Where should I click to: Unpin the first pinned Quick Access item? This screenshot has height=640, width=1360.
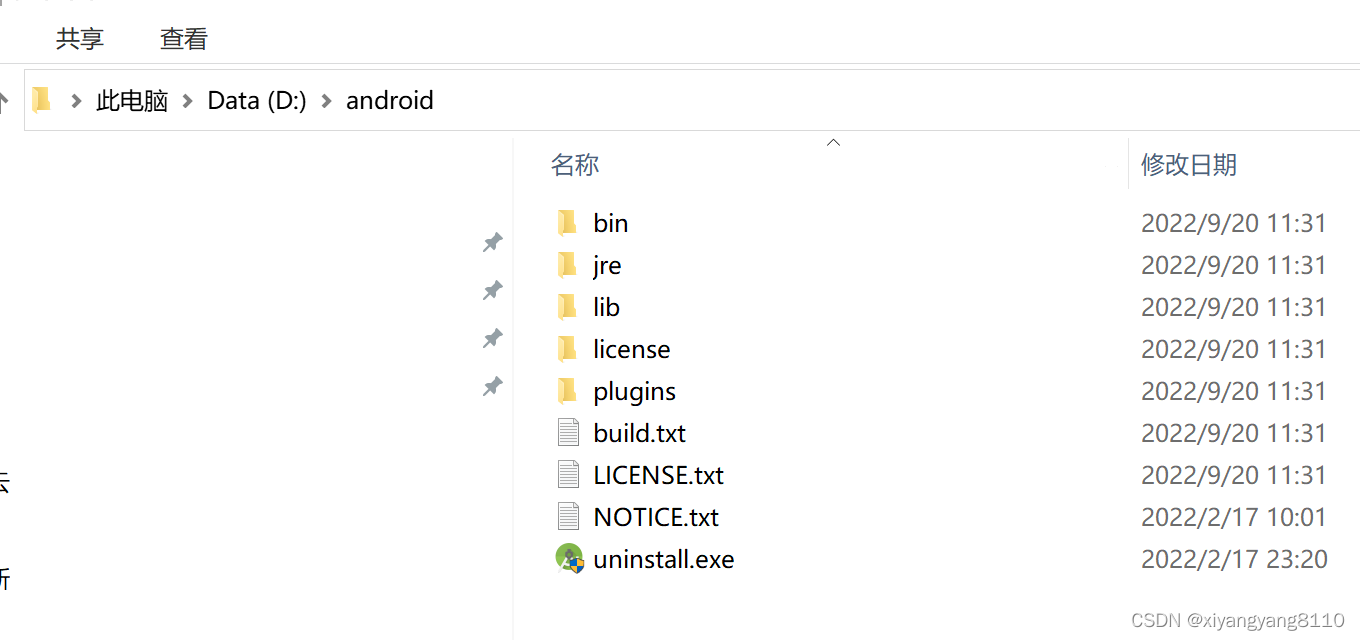pos(492,242)
